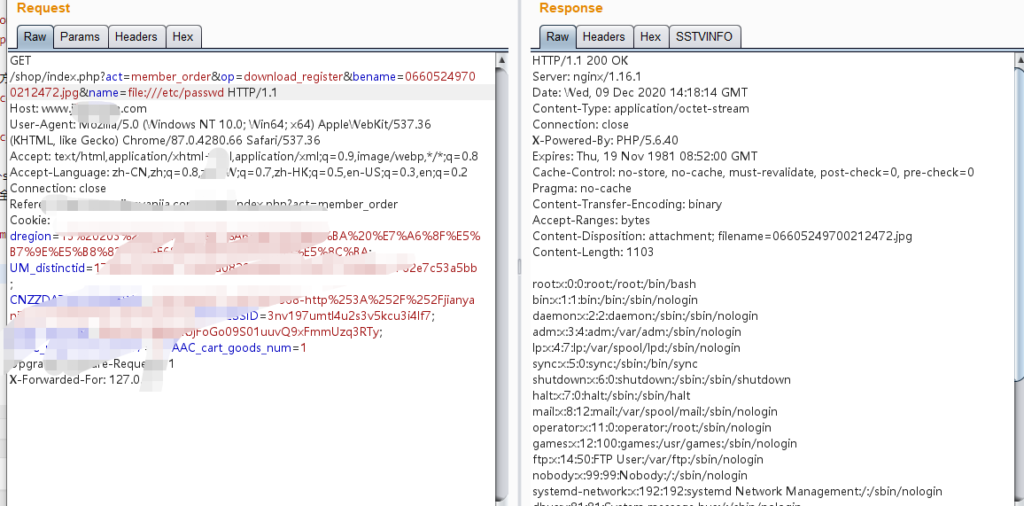This screenshot has width=1024, height=506.
Task: Click the Accept-Ranges: bytes header
Action: 591,220
